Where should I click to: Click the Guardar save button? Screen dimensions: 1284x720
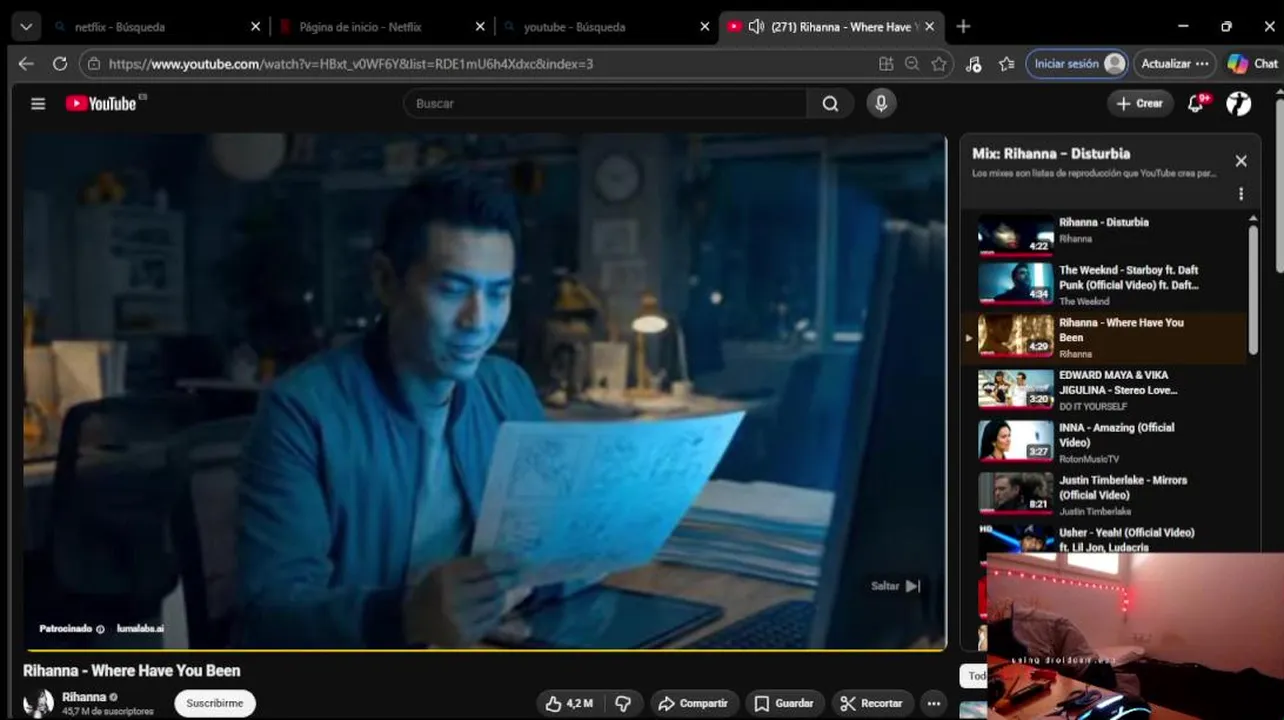pyautogui.click(x=785, y=703)
